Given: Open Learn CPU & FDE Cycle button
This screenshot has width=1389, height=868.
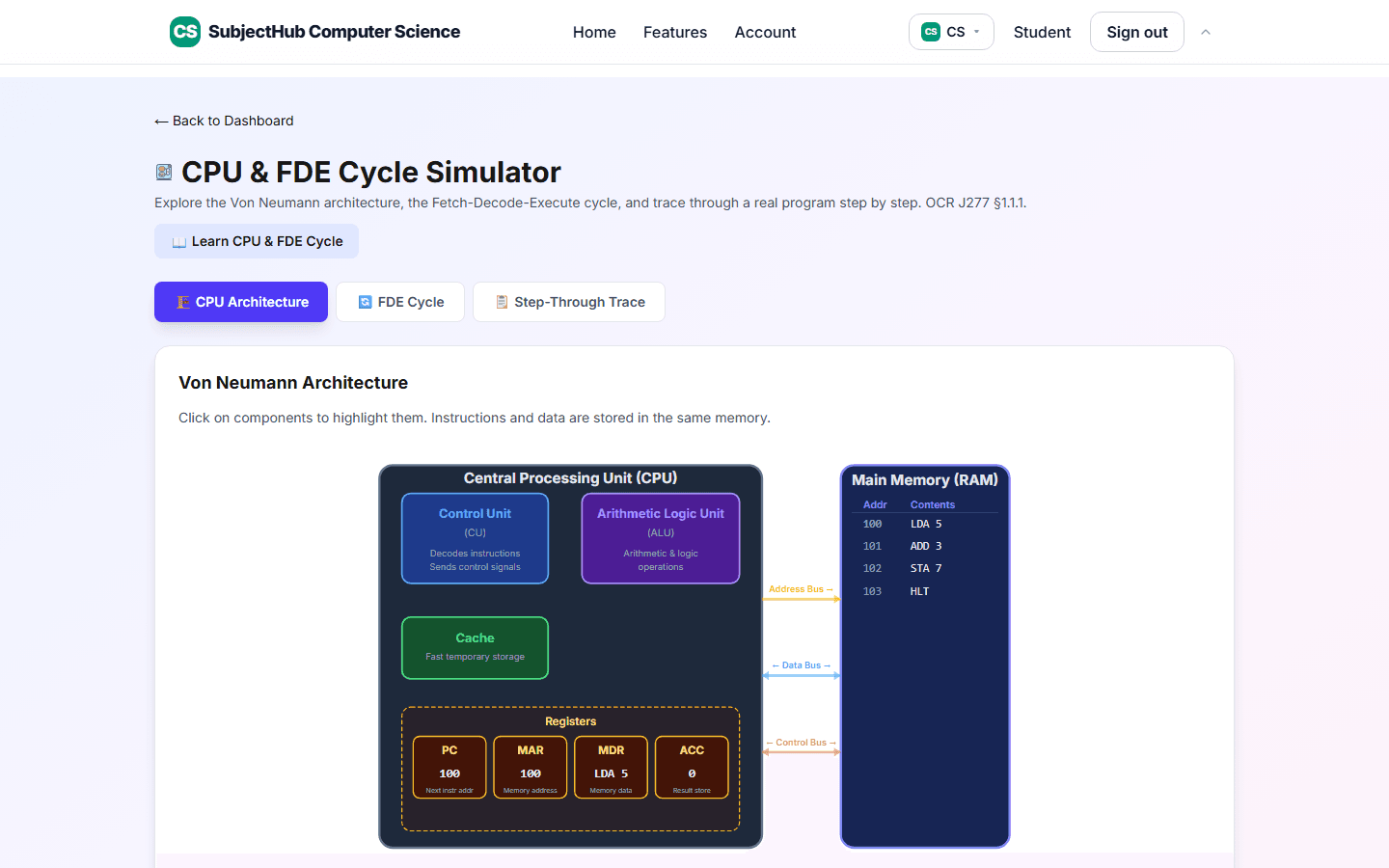Looking at the screenshot, I should [x=257, y=241].
